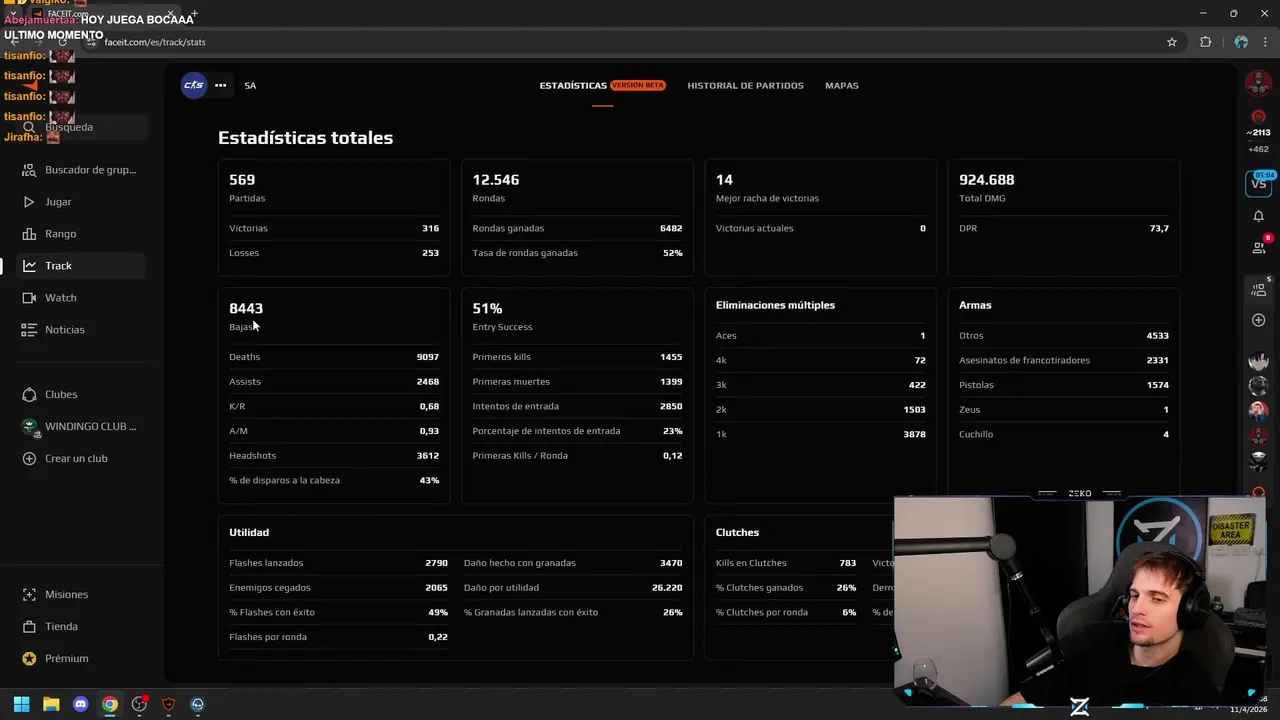The height and width of the screenshot is (720, 1280).
Task: Open the three-dots game menu
Action: 220,85
